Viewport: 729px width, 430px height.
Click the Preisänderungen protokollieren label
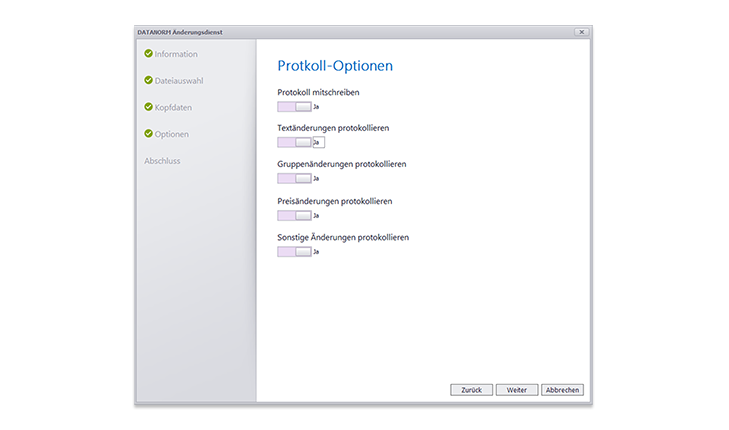pos(335,201)
